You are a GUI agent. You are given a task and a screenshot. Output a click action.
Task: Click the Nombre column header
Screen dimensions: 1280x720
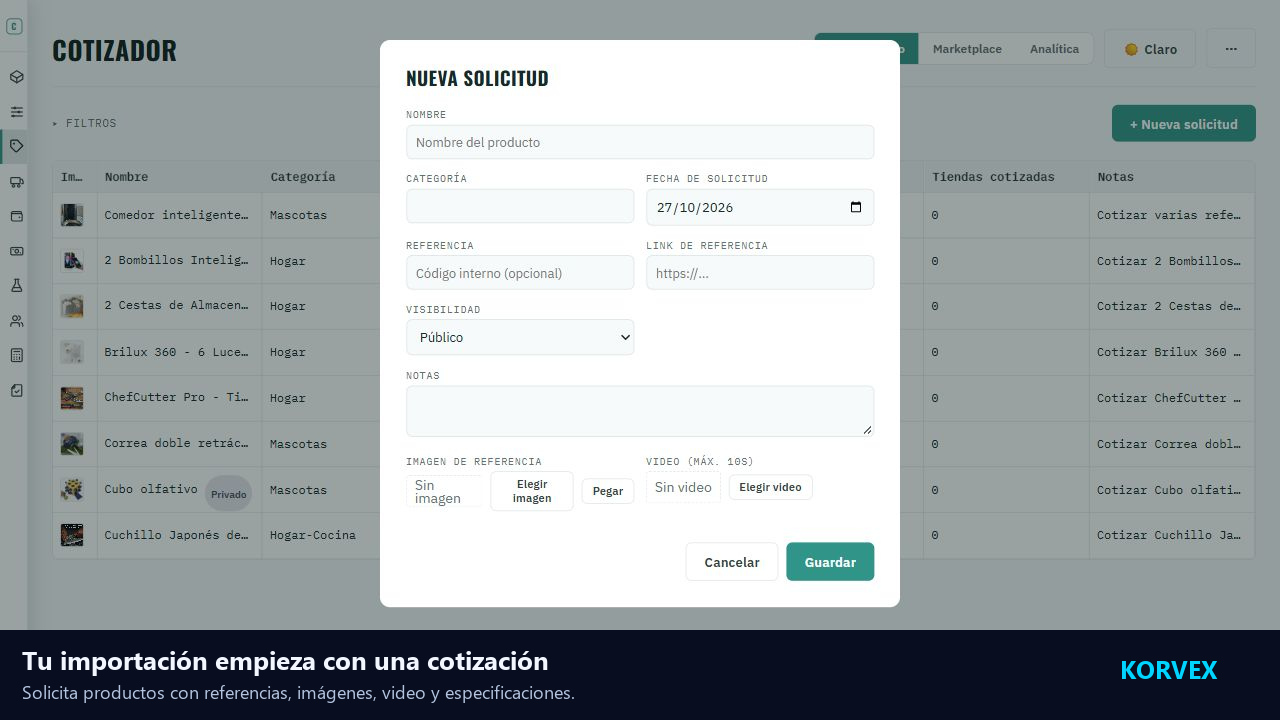126,177
